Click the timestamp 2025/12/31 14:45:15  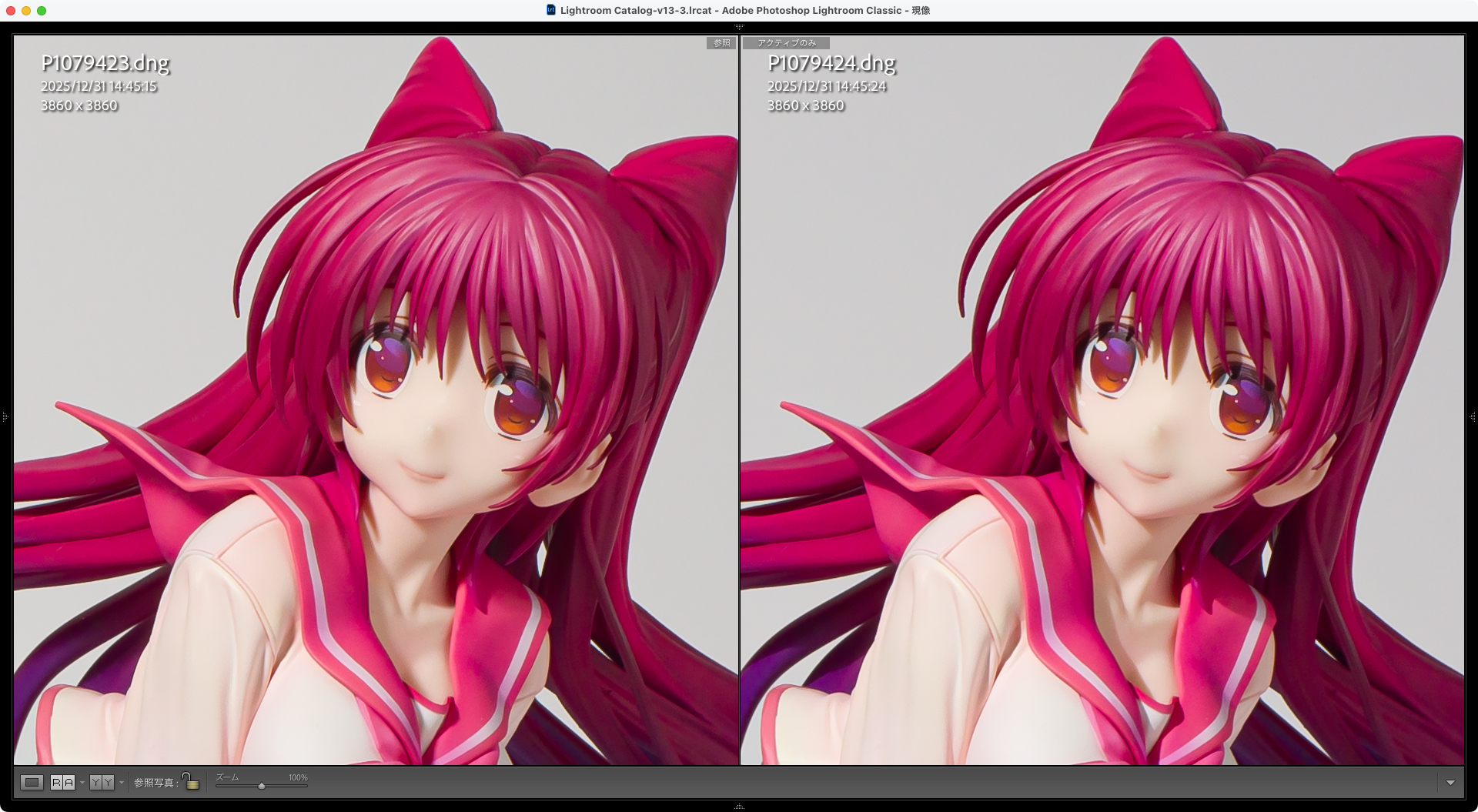pos(99,87)
